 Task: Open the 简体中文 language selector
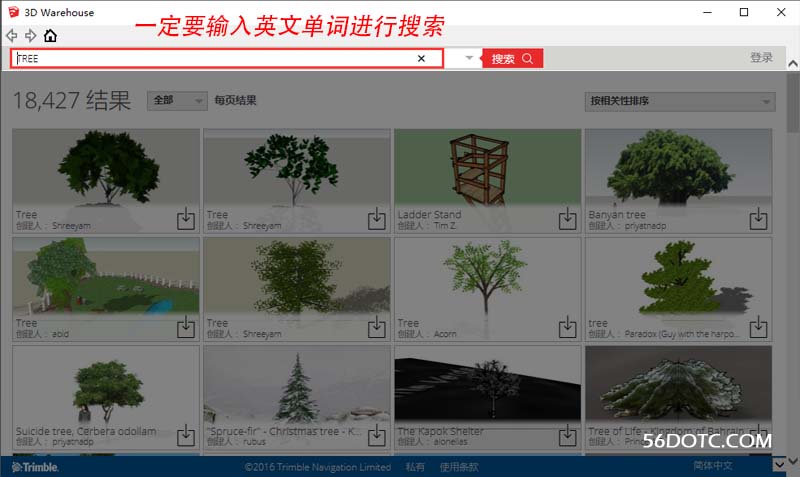pyautogui.click(x=713, y=465)
